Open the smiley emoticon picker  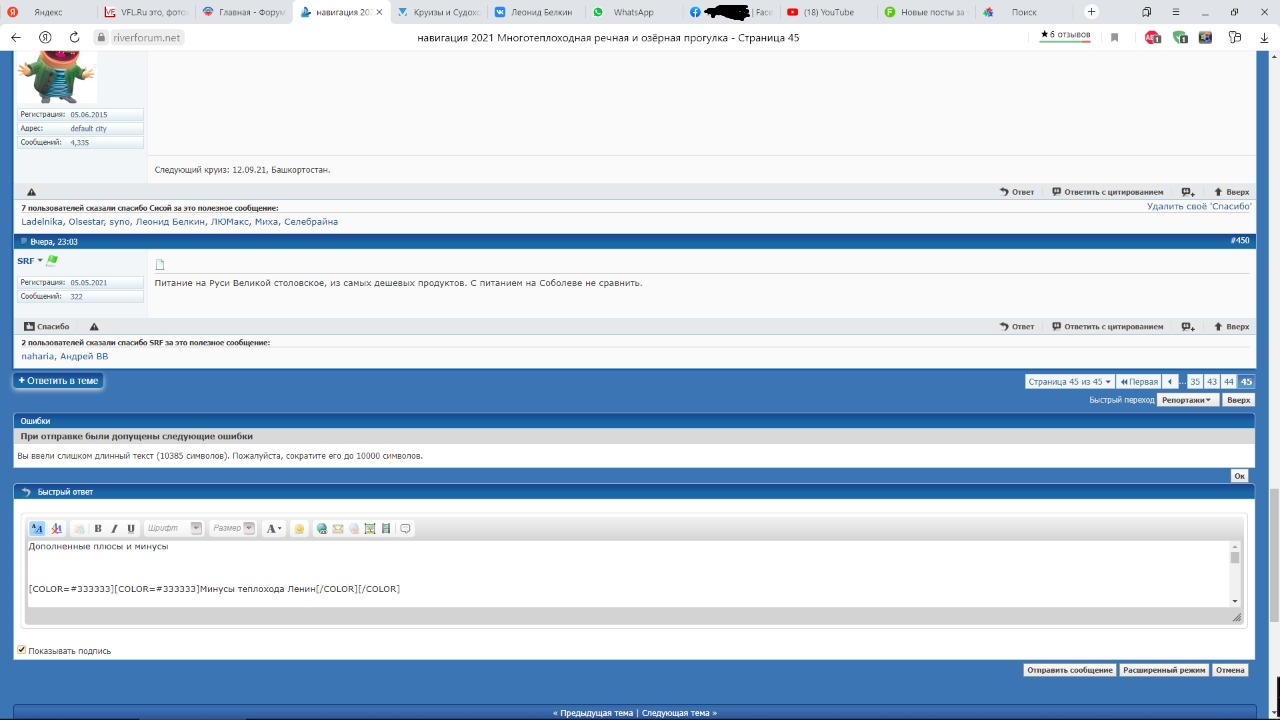point(299,529)
